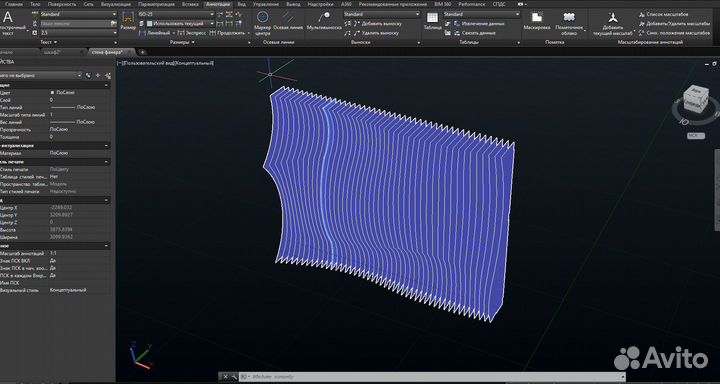Click the Продолжить dimension tool
This screenshot has height=384, width=720.
(227, 33)
